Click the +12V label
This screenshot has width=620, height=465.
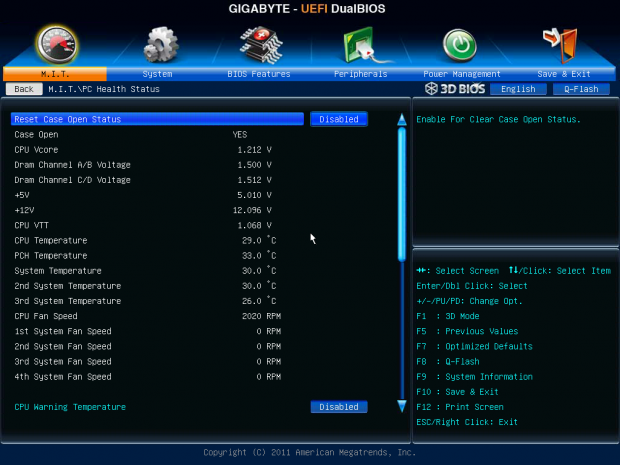coord(24,210)
